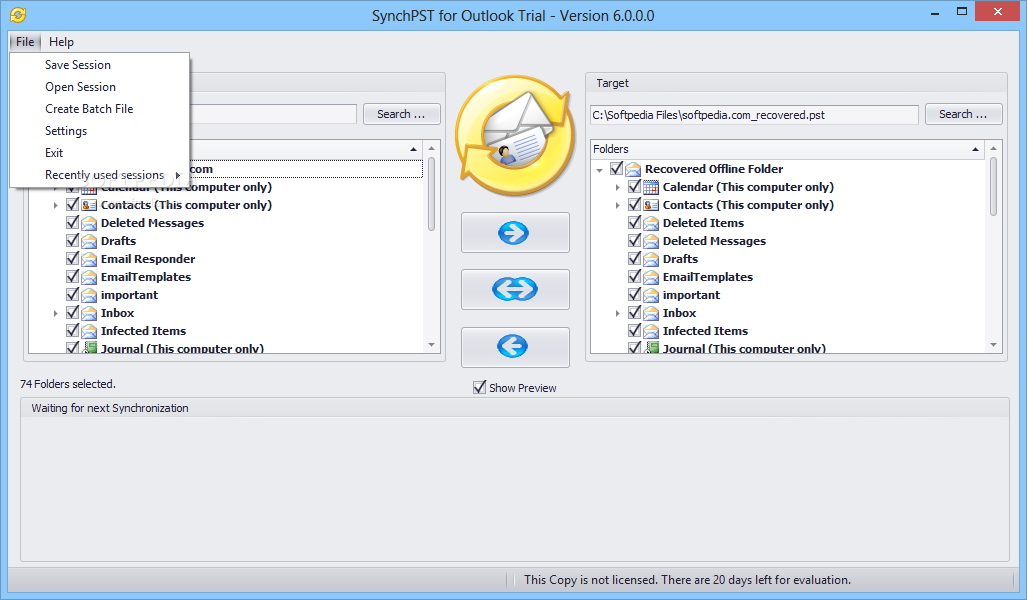Click source Folders column sort arrow

(413, 150)
